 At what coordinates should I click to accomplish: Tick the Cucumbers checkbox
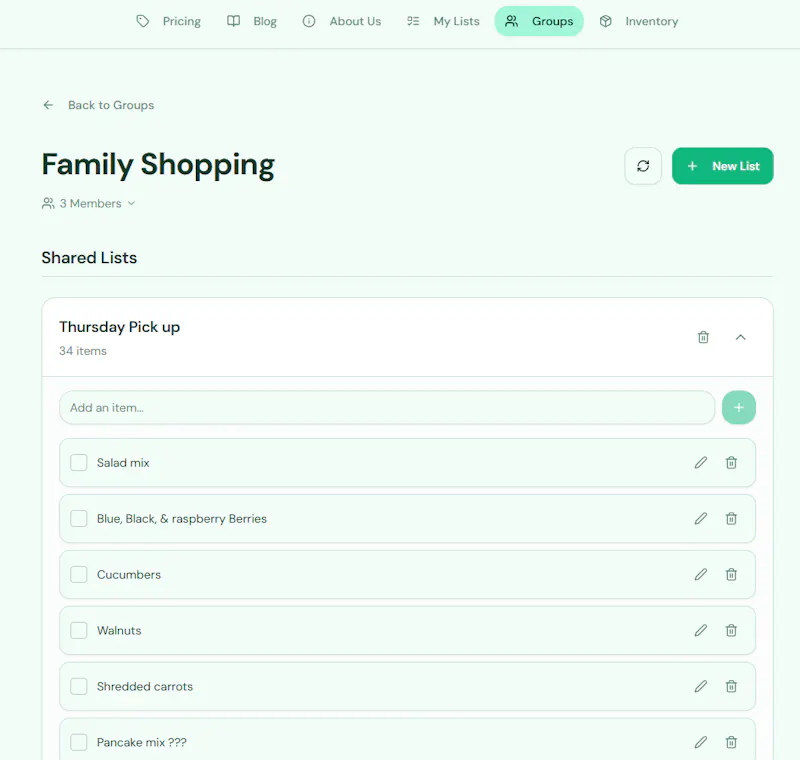(x=79, y=574)
